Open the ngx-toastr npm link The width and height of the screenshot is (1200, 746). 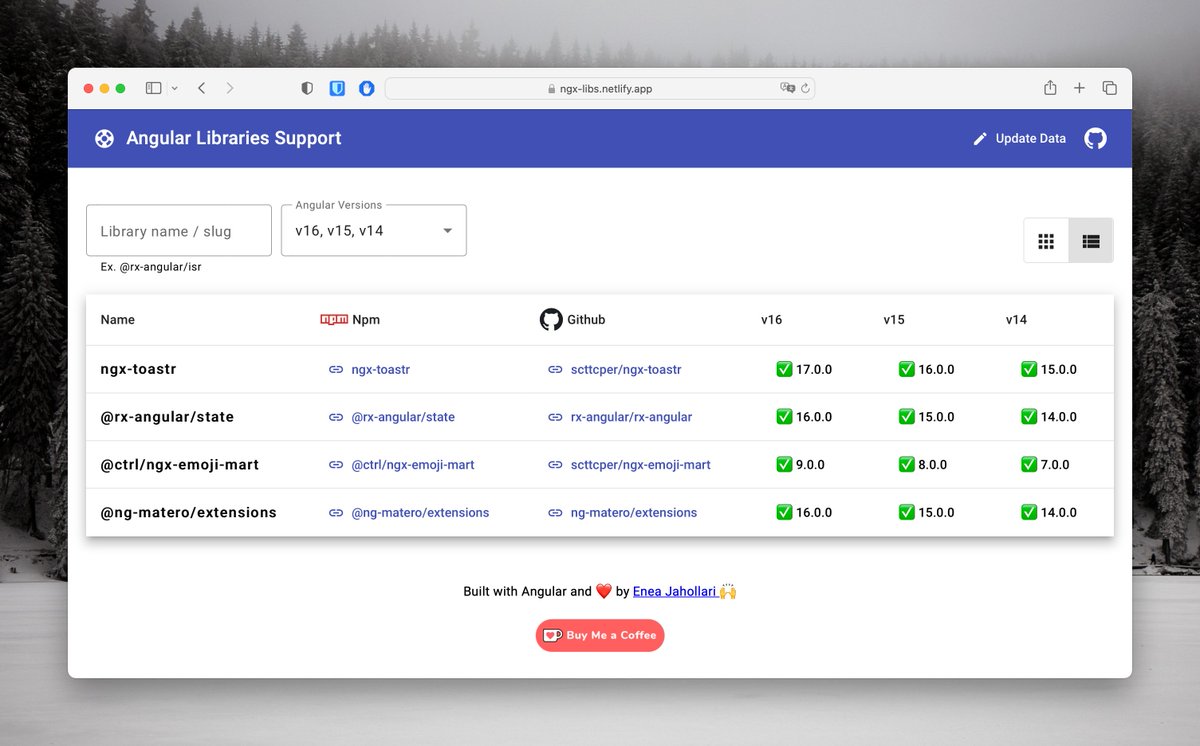tap(370, 370)
